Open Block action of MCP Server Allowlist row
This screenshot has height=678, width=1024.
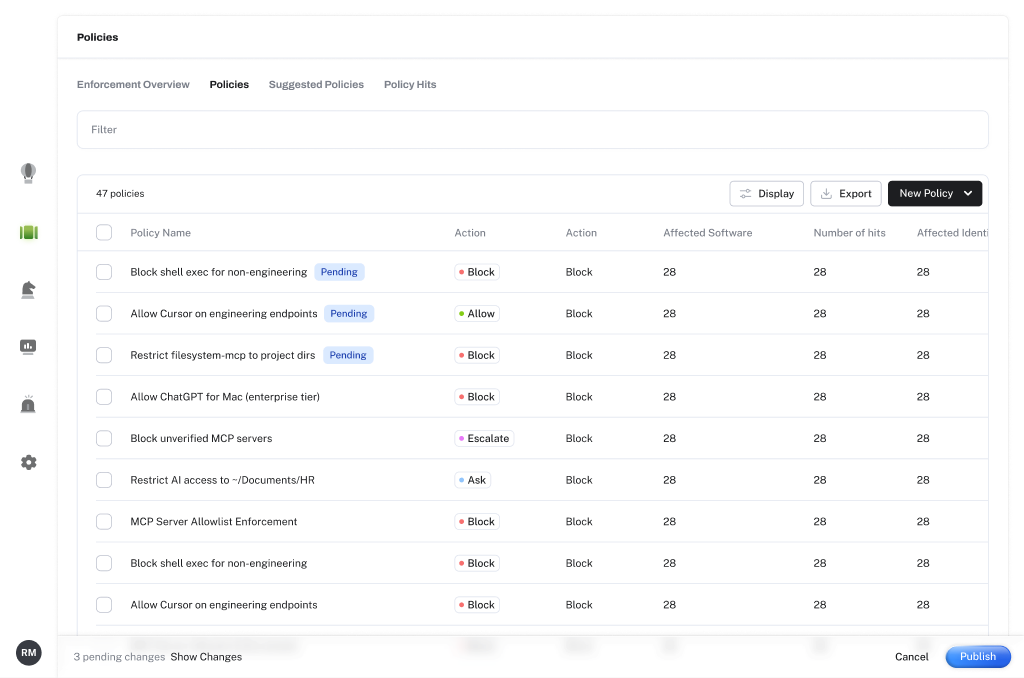(477, 521)
